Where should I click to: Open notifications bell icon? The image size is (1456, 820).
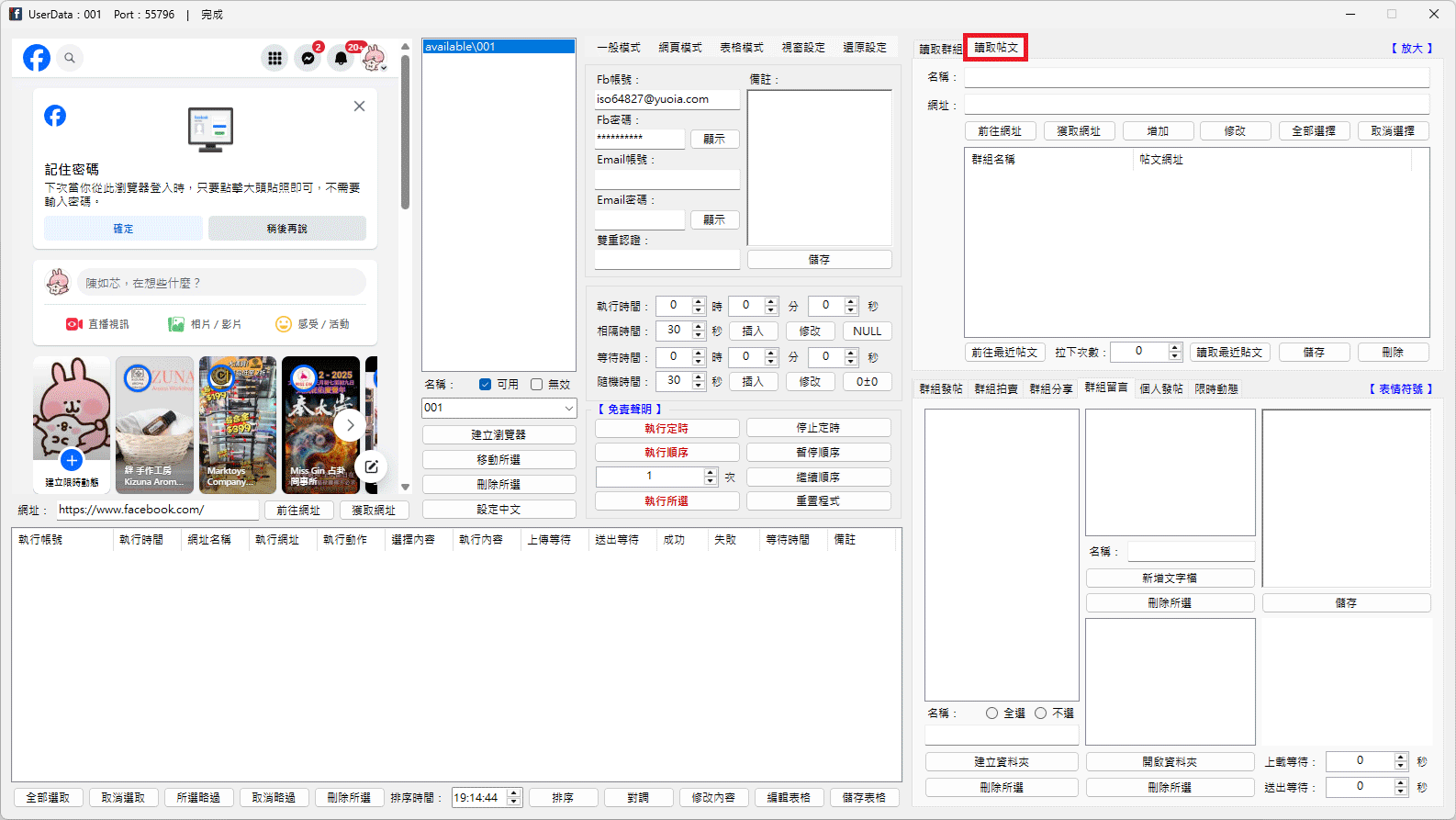tap(341, 58)
